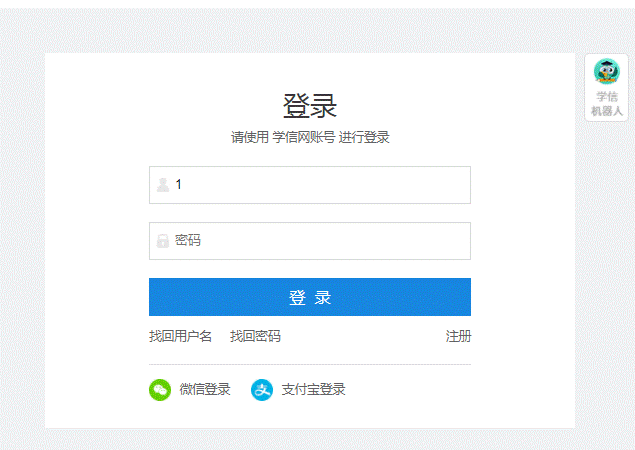Click the 进行登录 text in subtitle
This screenshot has height=450, width=635.
coord(364,138)
